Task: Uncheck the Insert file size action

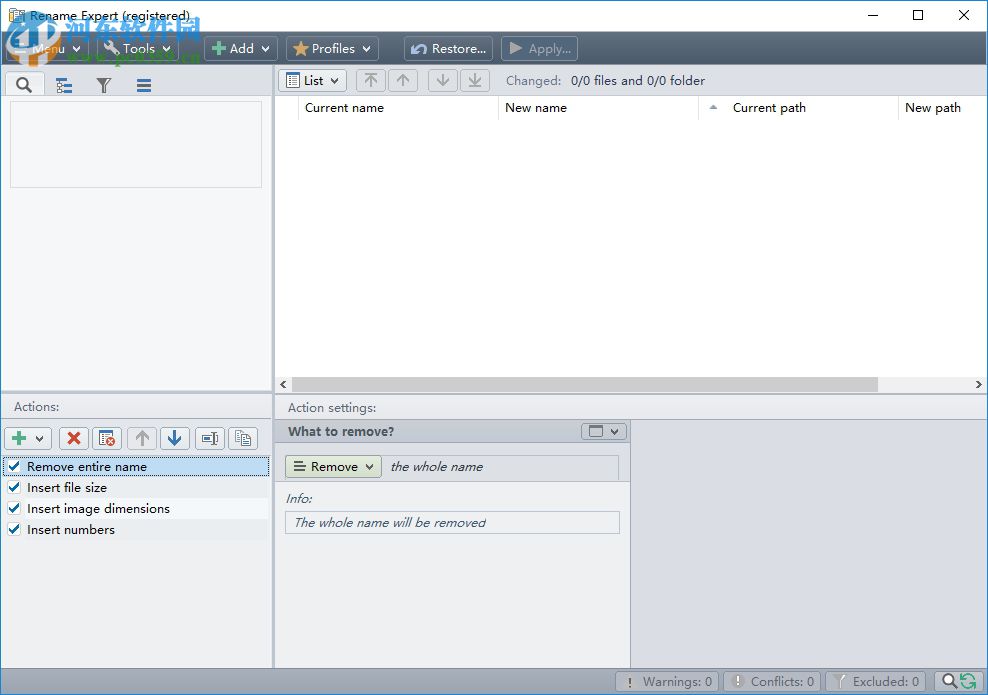Action: (x=14, y=487)
